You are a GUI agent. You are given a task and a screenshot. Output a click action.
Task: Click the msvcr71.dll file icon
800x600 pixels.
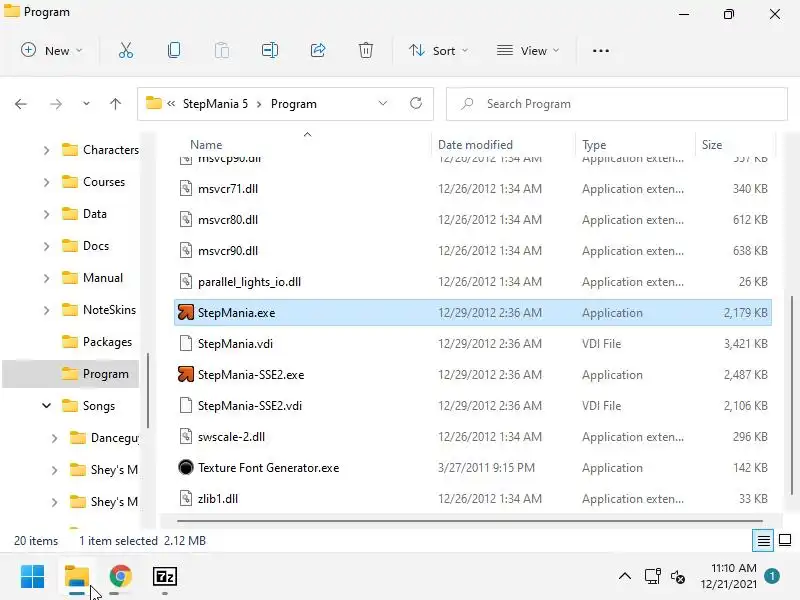click(186, 188)
